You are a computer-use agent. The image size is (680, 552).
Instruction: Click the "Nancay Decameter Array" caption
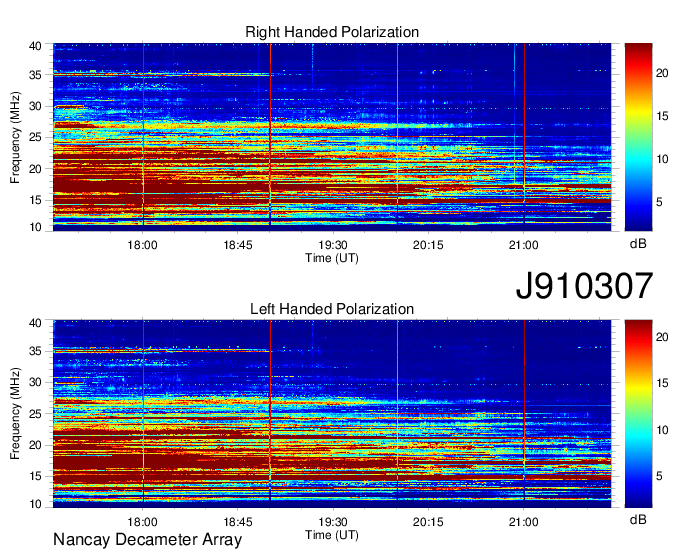click(x=147, y=540)
